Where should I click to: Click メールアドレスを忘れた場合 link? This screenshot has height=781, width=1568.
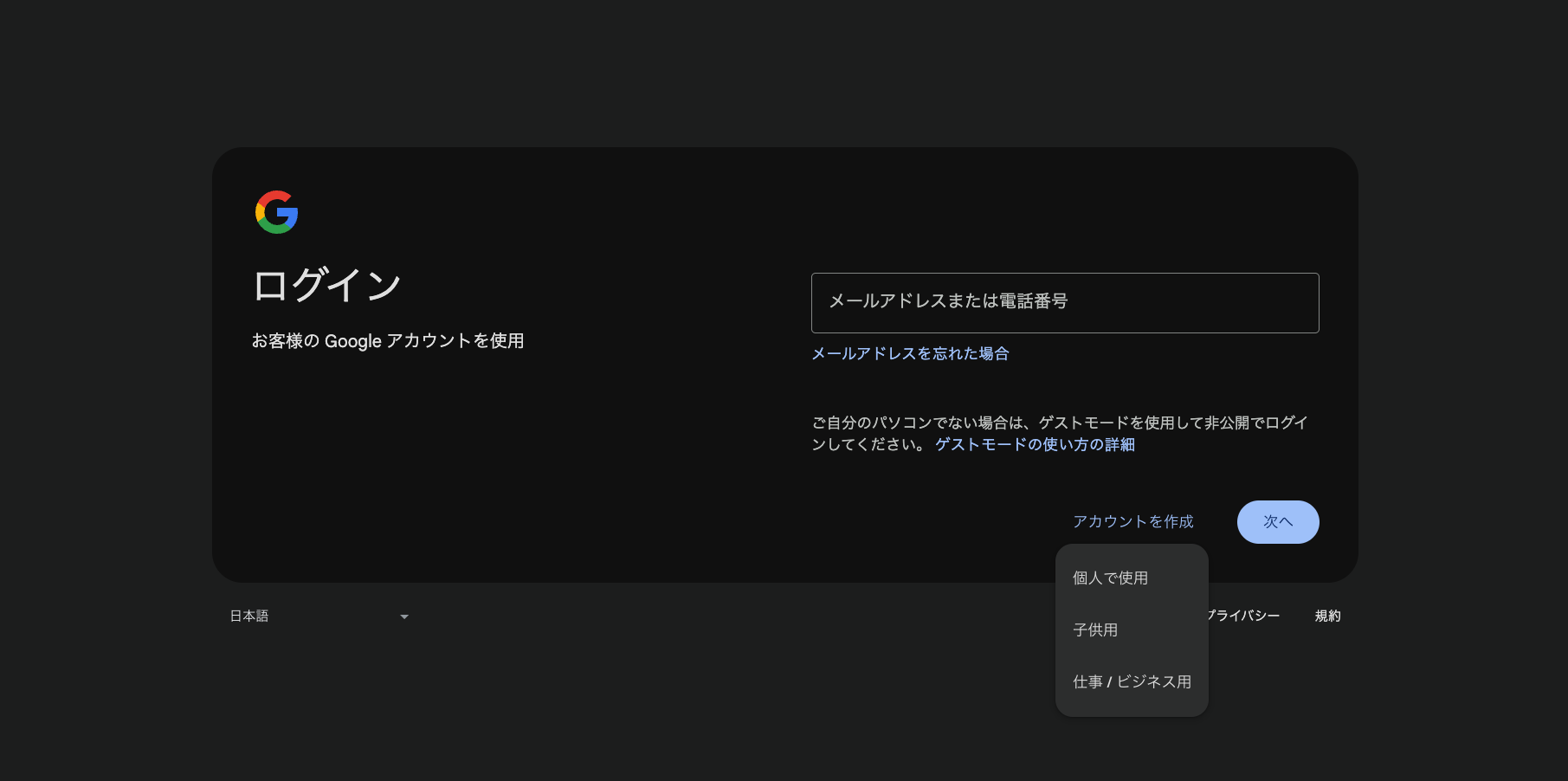point(911,353)
